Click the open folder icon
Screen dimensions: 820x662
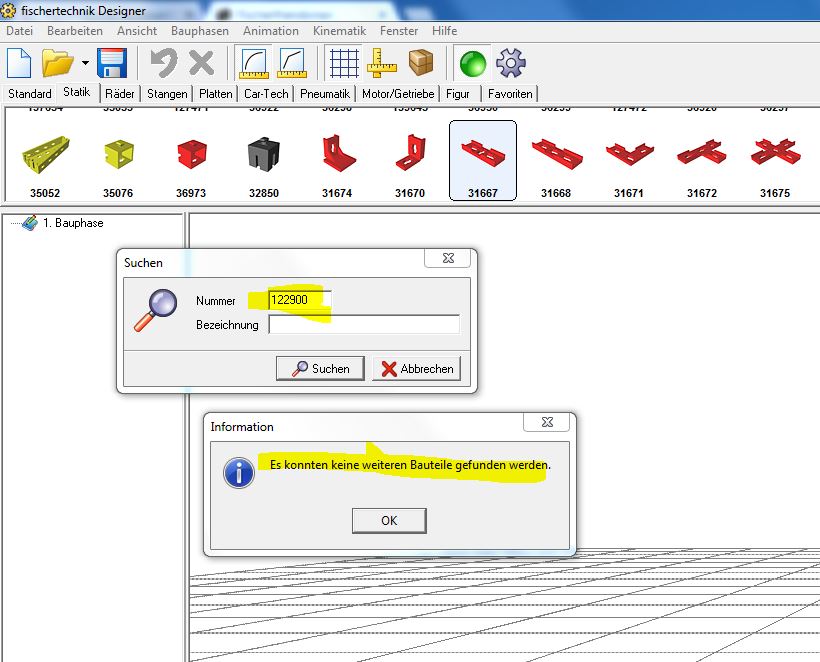[x=59, y=63]
